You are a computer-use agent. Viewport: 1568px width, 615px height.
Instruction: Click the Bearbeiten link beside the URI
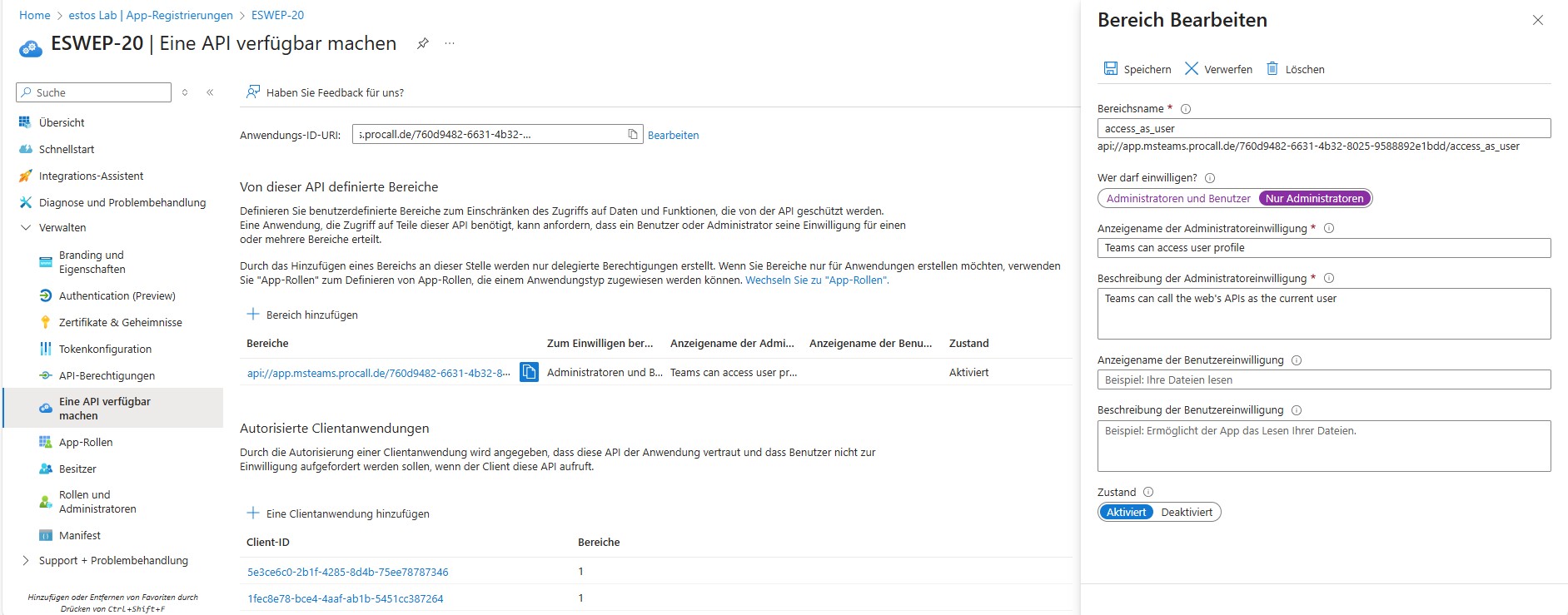673,135
